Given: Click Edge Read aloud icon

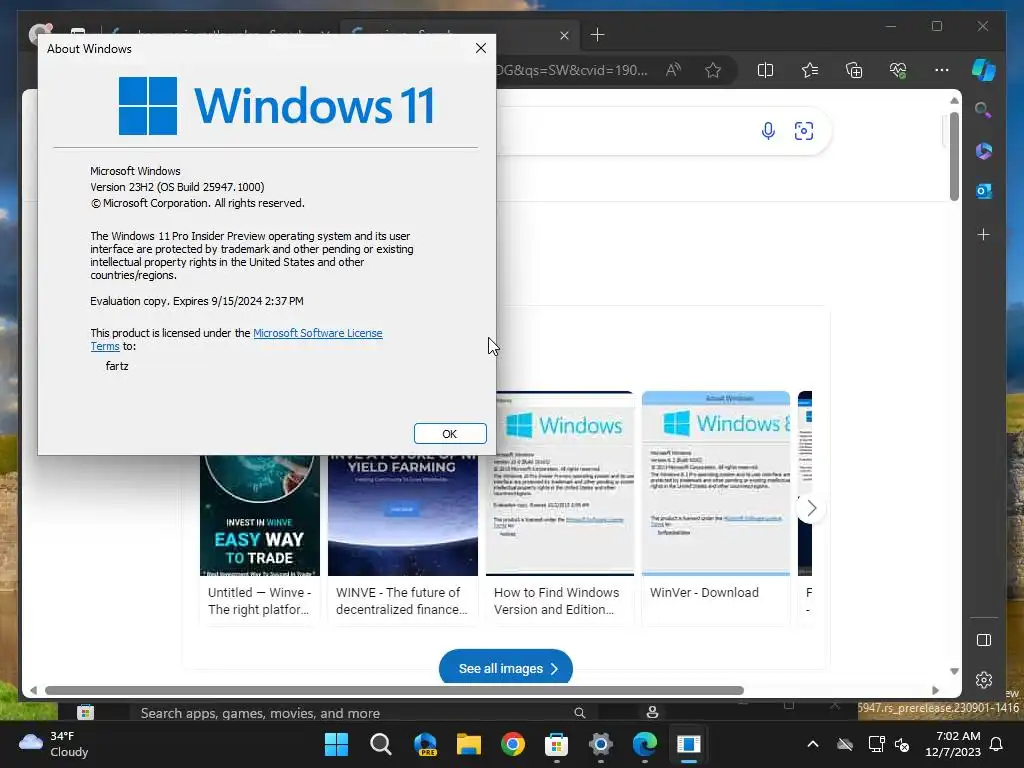Looking at the screenshot, I should pos(673,70).
